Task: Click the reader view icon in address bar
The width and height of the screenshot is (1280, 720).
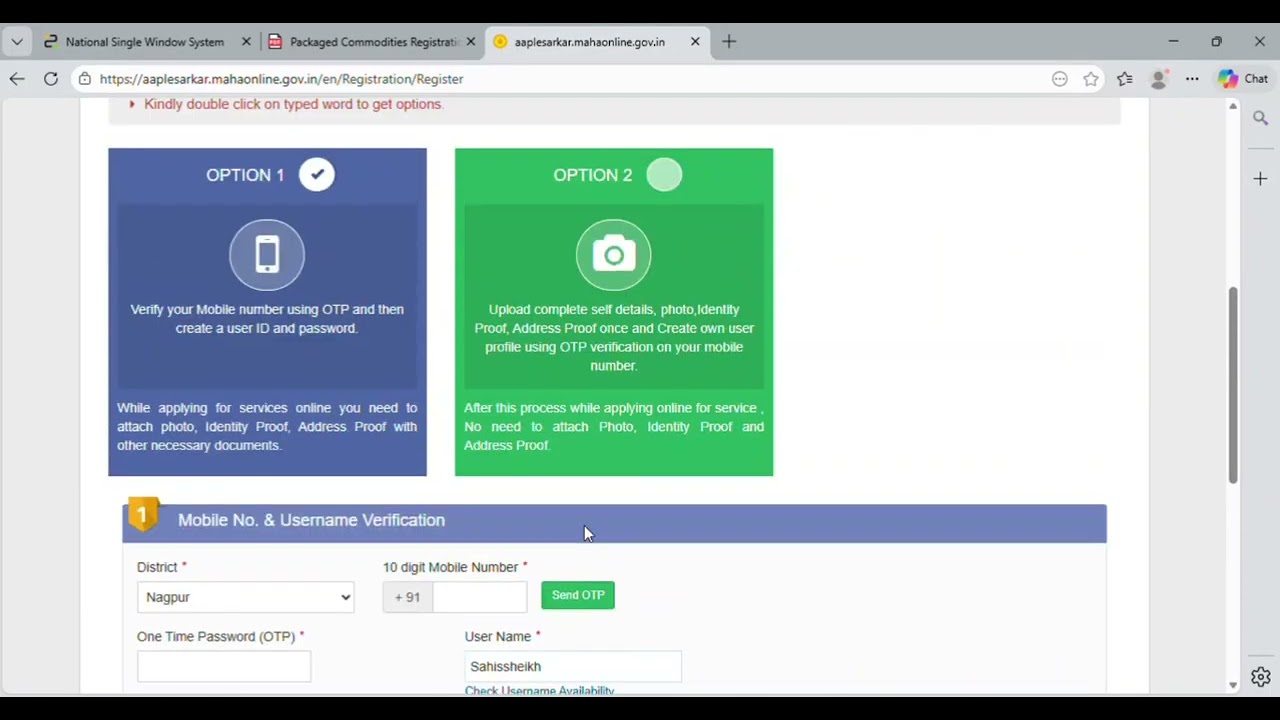Action: pyautogui.click(x=1060, y=79)
